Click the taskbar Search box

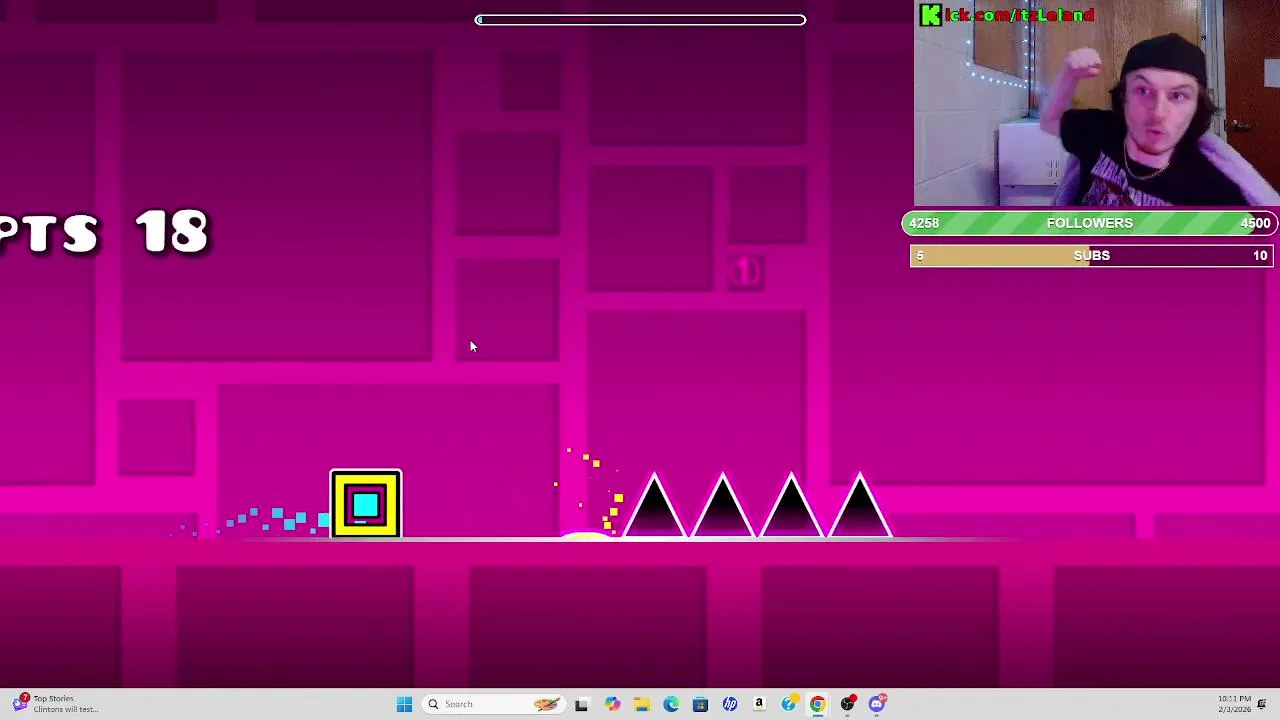[494, 704]
